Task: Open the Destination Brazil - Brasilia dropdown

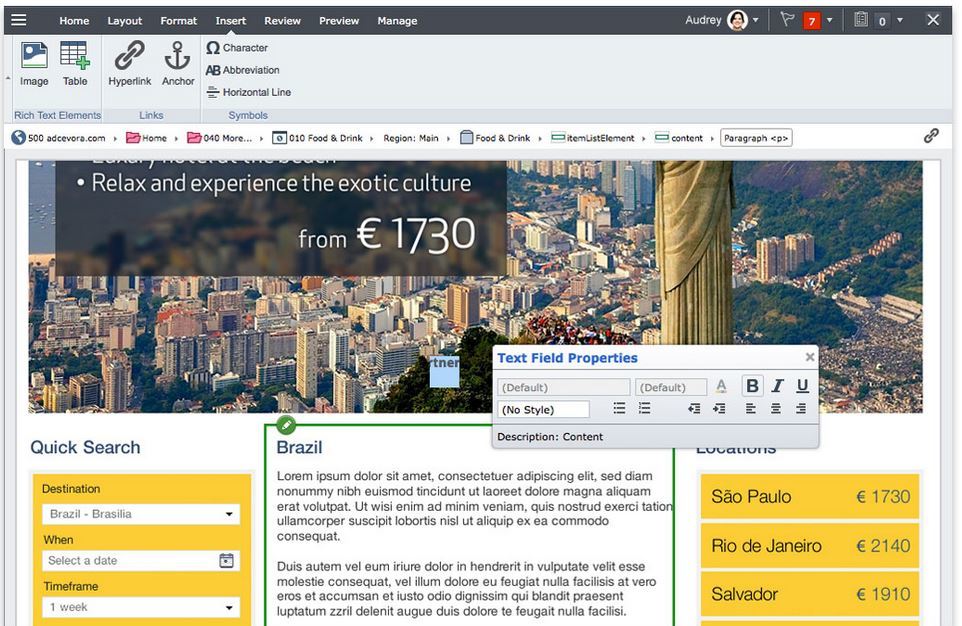Action: (x=141, y=514)
